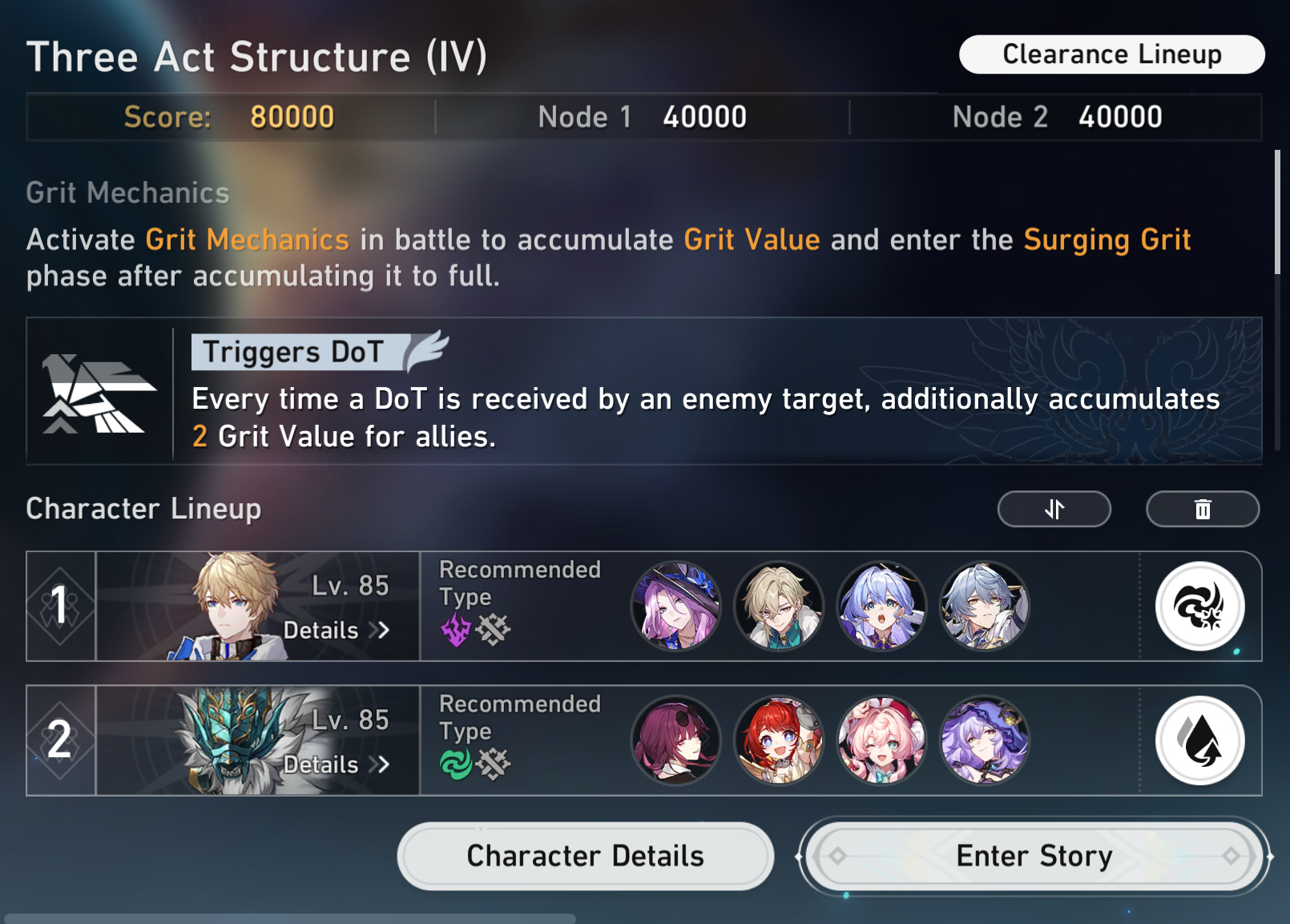Open the Clearance Lineup button
Screen dimensions: 1290x924
pyautogui.click(x=1112, y=54)
